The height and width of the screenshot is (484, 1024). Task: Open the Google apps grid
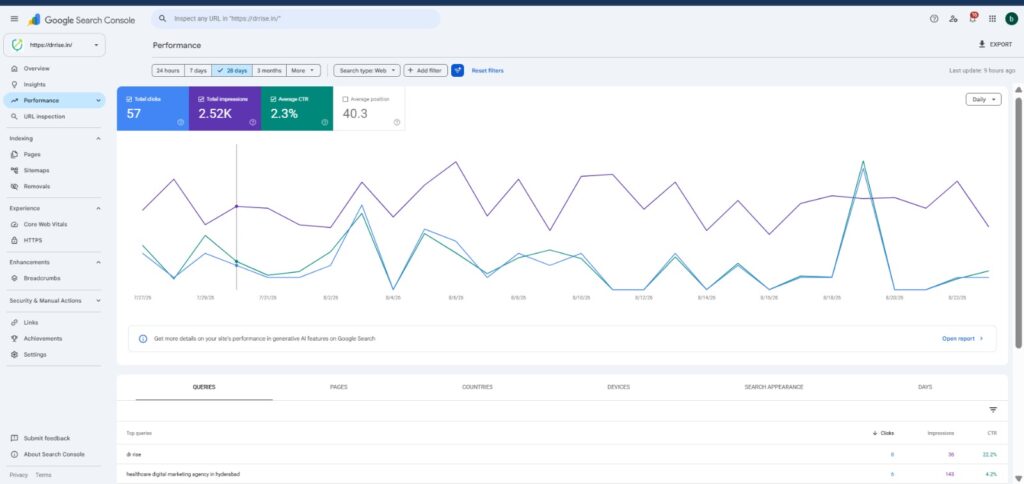tap(992, 19)
